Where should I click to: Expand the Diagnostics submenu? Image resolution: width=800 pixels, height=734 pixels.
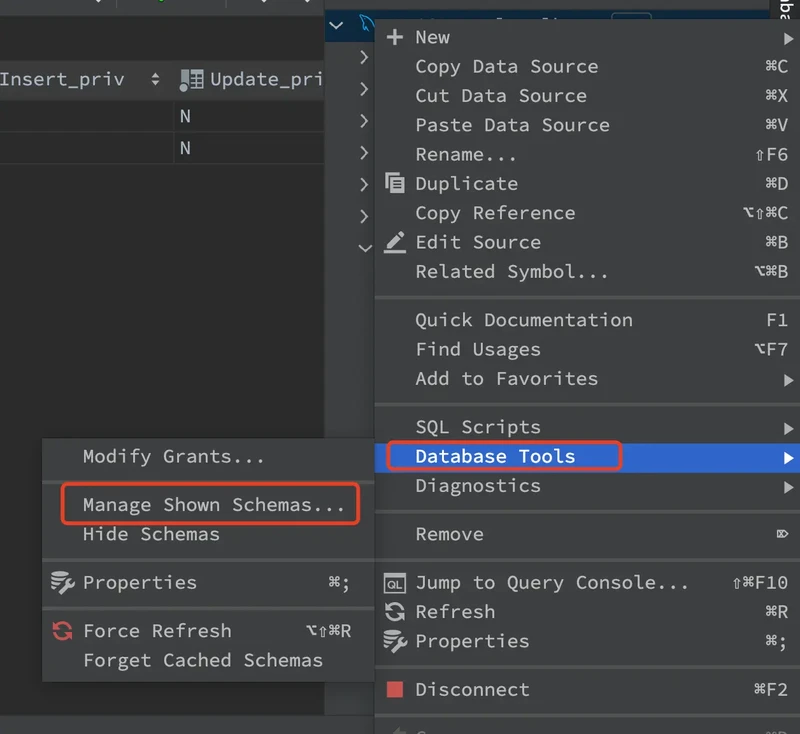477,486
